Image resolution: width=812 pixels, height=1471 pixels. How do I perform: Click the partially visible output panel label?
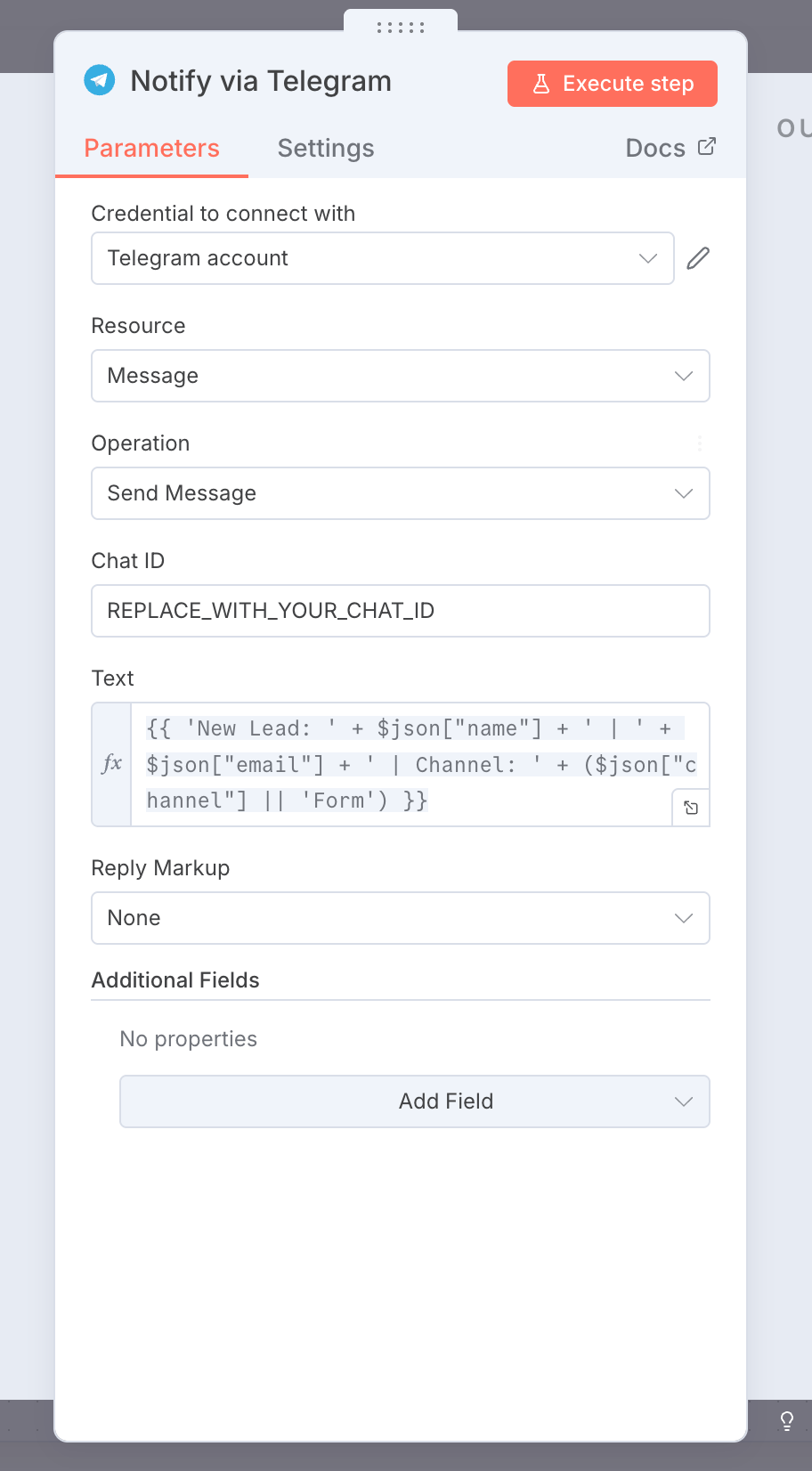click(793, 127)
